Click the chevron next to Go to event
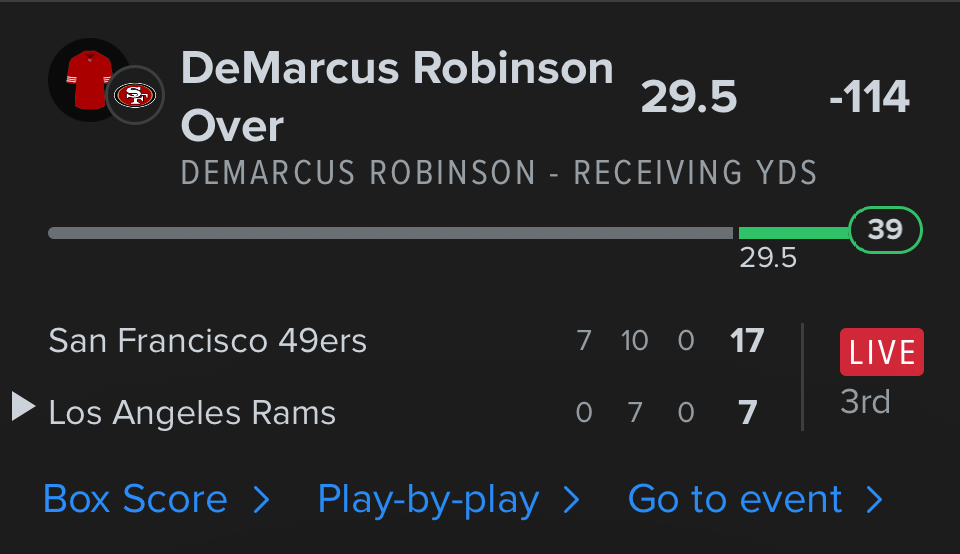Viewport: 960px width, 554px height. pos(874,499)
